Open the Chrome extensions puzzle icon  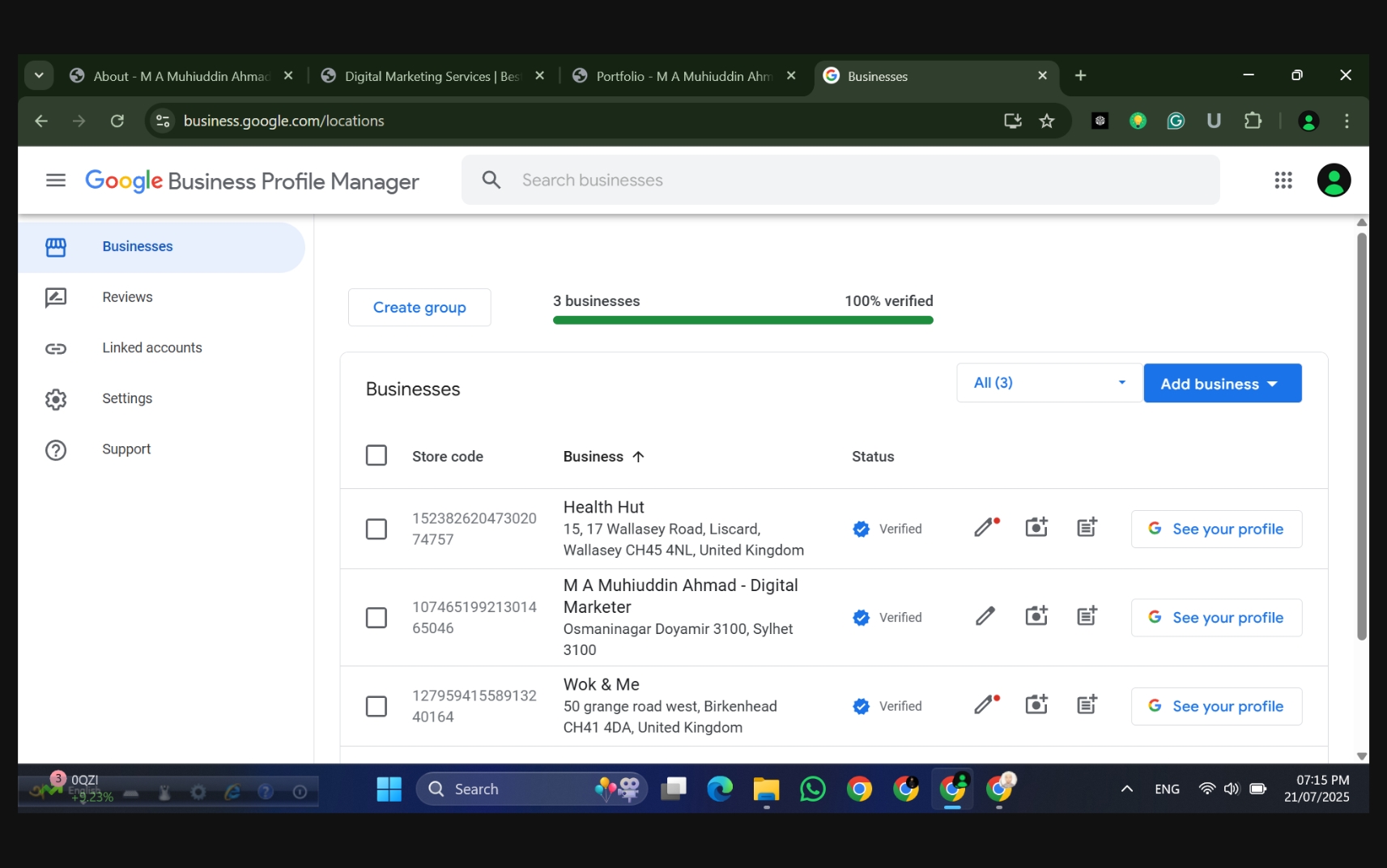pyautogui.click(x=1253, y=121)
